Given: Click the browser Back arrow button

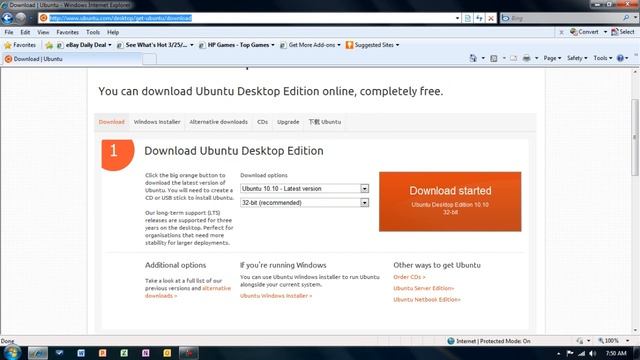Looking at the screenshot, I should [x=7, y=18].
